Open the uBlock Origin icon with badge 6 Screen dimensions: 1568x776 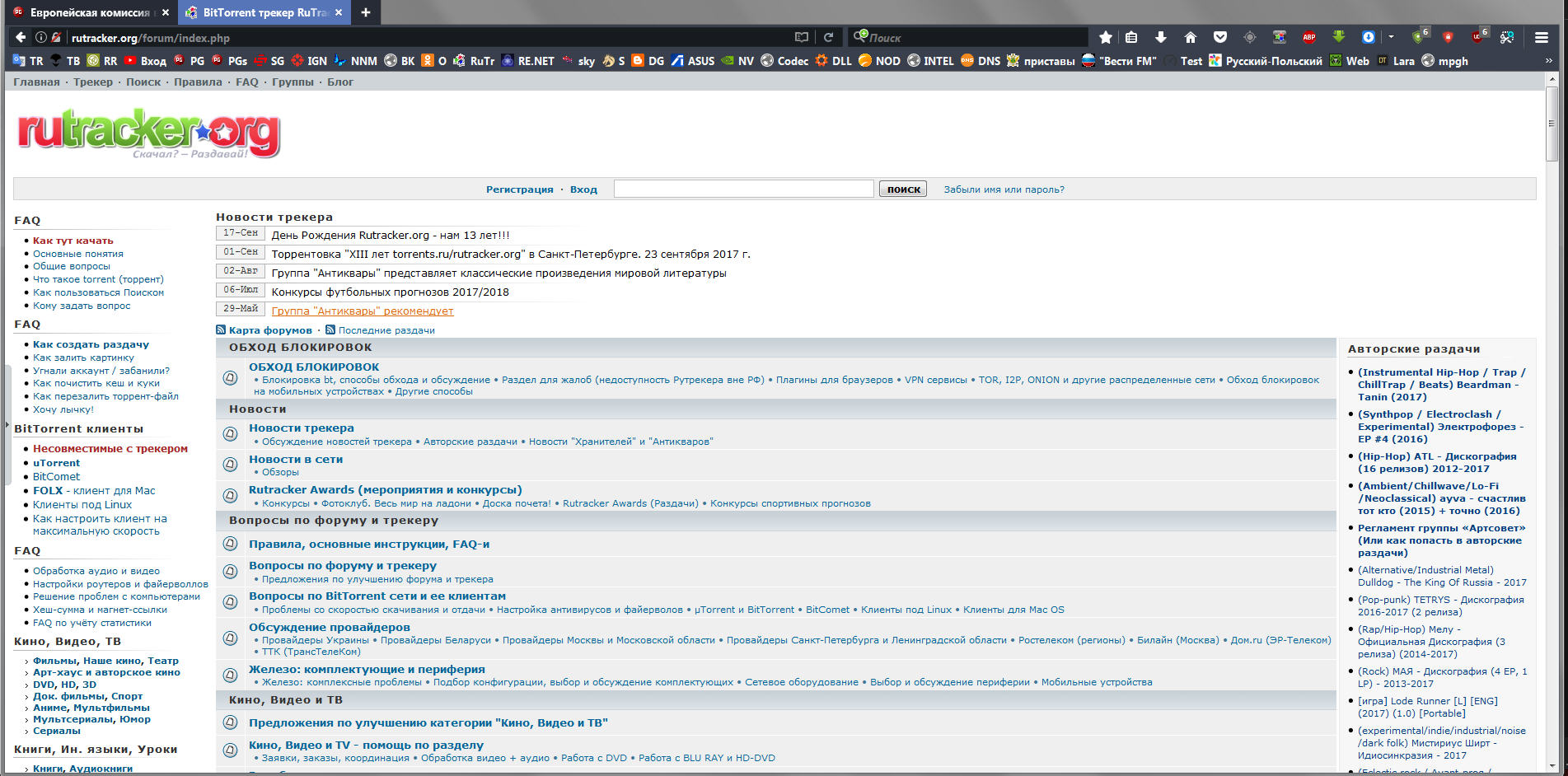click(1479, 36)
